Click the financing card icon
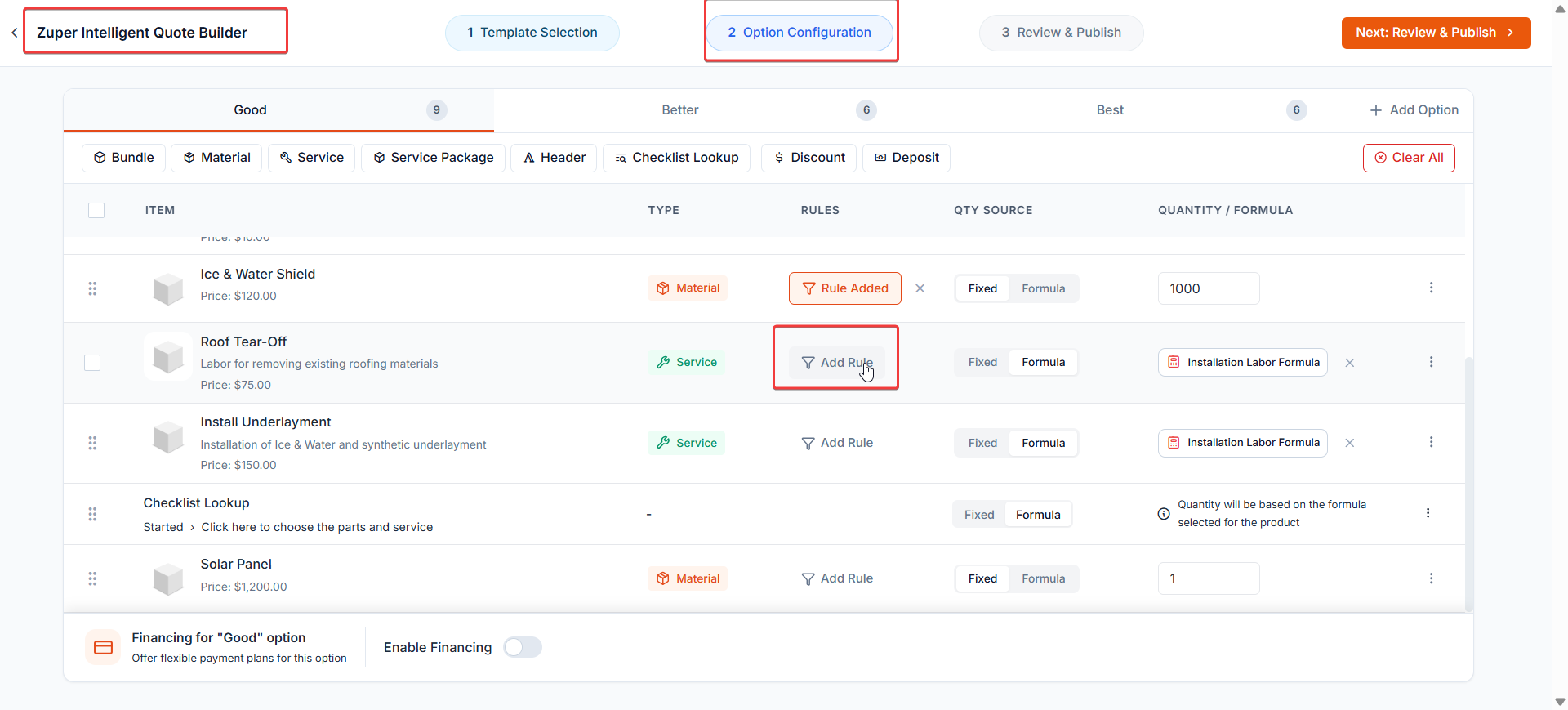1568x710 pixels. click(103, 647)
